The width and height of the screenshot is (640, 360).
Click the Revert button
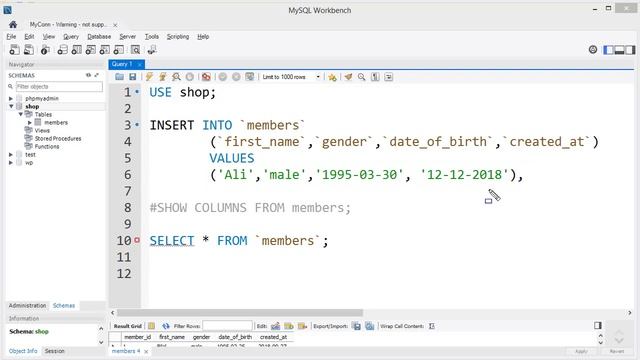point(617,351)
